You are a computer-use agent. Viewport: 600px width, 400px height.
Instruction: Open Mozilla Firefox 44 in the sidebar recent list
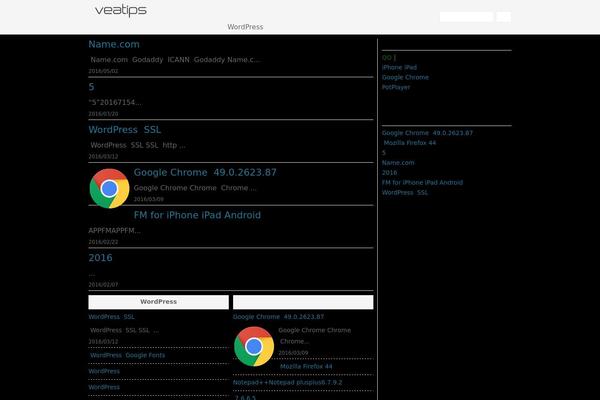click(409, 143)
